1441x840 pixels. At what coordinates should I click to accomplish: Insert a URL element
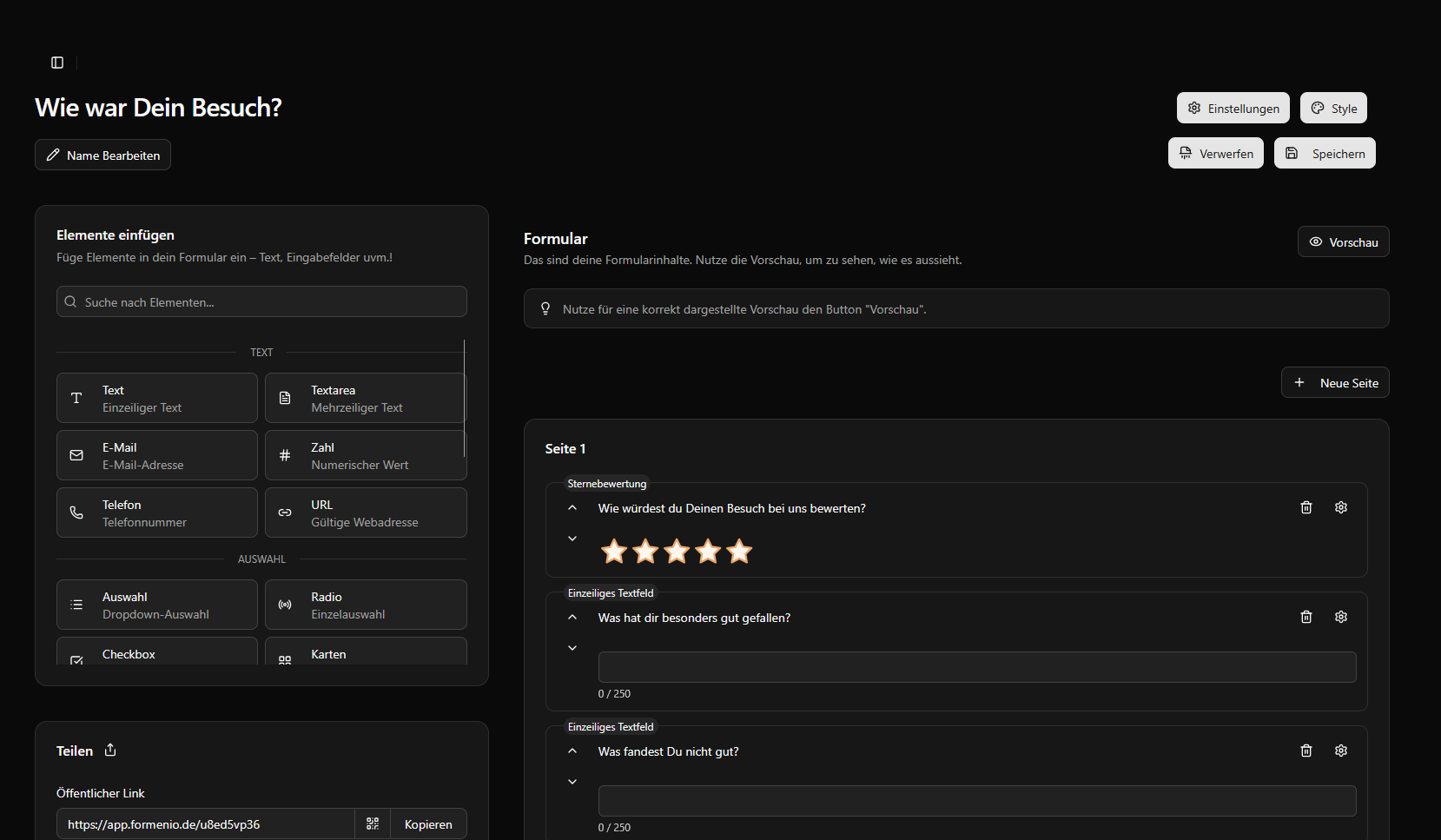coord(366,513)
